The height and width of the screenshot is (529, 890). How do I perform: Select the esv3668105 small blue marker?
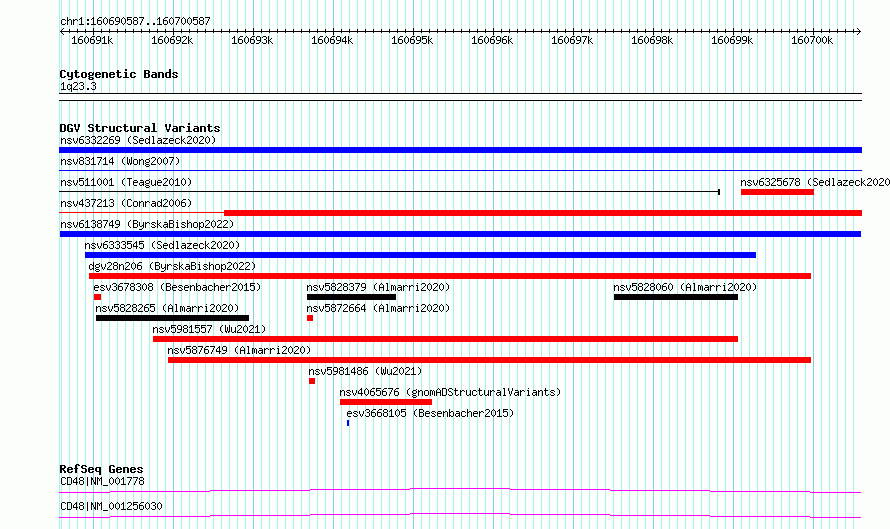pos(348,423)
